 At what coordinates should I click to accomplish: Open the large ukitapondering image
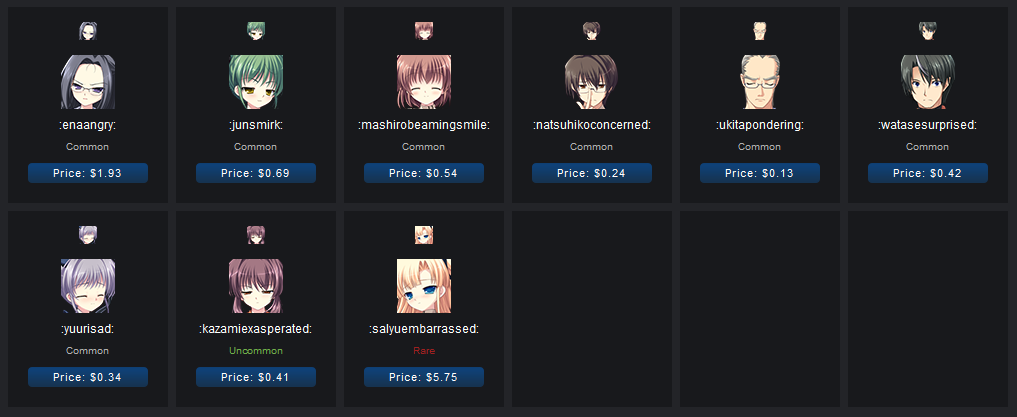pos(760,82)
